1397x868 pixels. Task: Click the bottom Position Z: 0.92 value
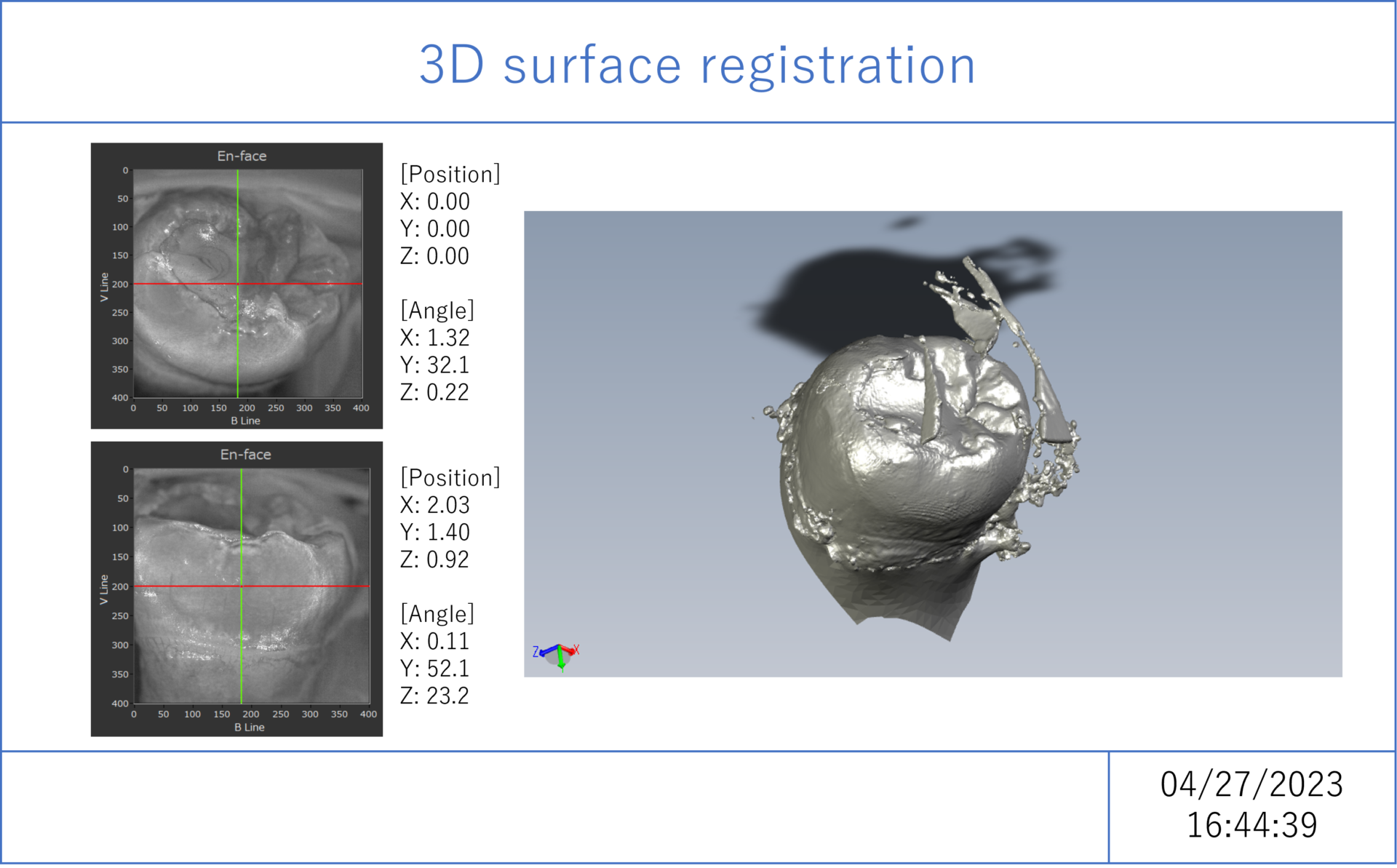pyautogui.click(x=434, y=560)
